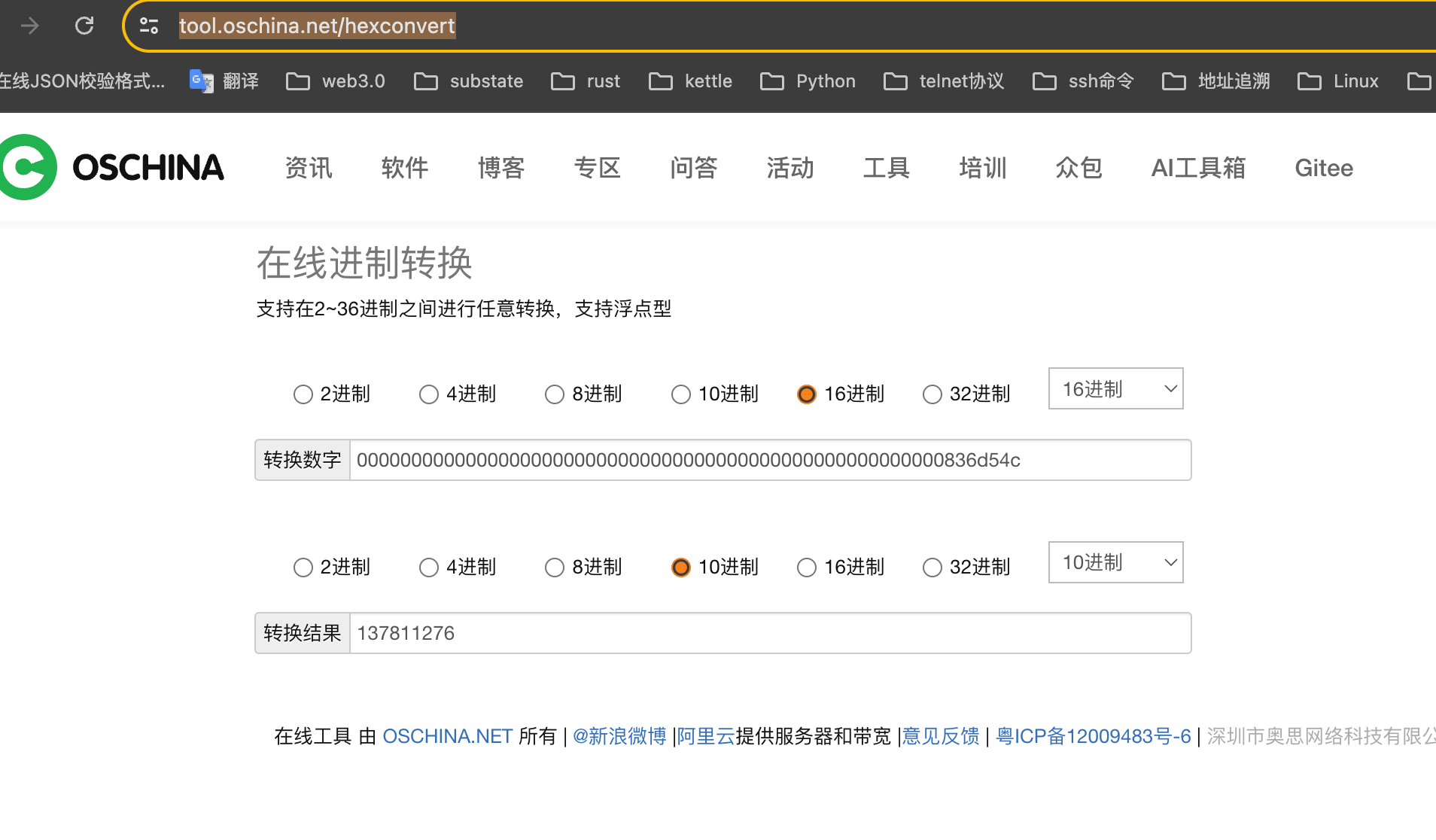Click the 转换数字 label

click(x=303, y=460)
